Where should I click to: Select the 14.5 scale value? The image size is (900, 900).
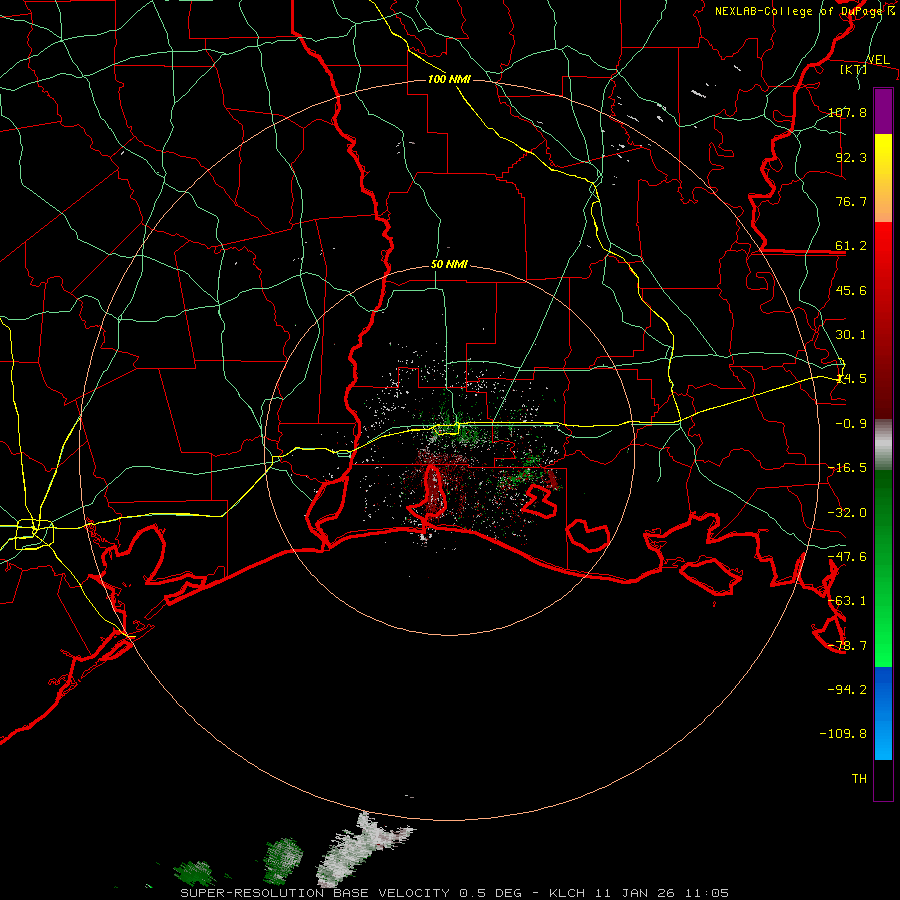coord(851,379)
